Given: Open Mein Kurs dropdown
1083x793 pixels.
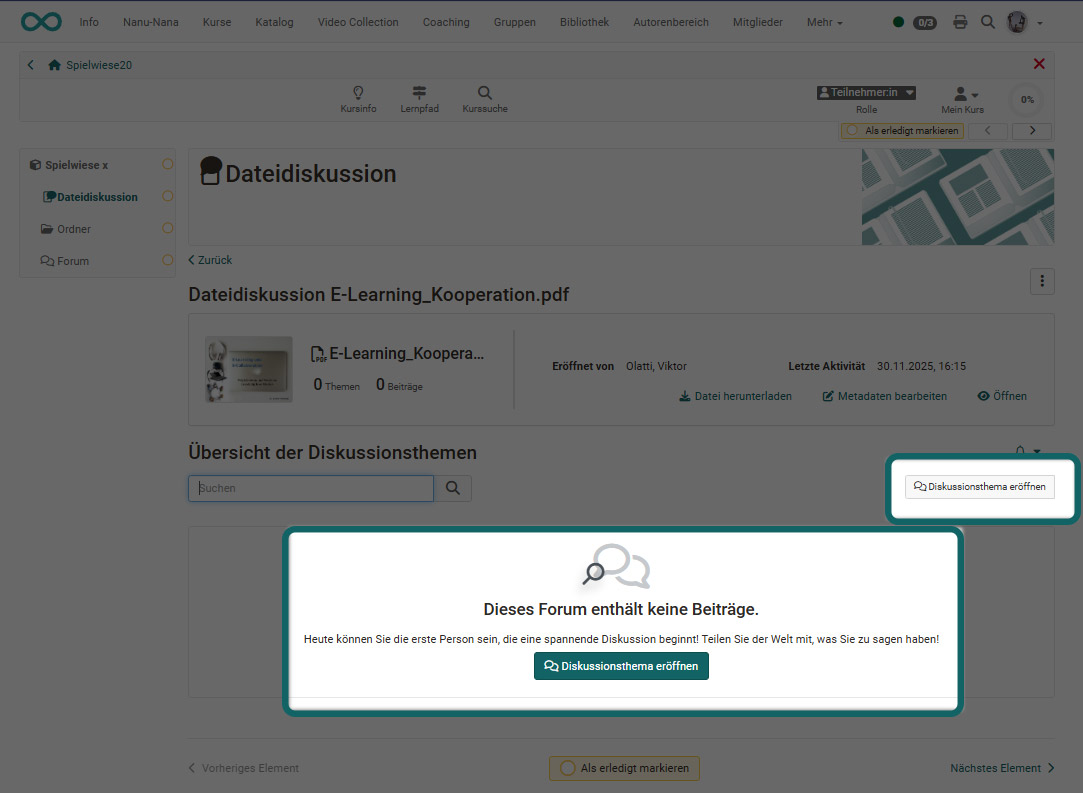Looking at the screenshot, I should click(964, 94).
